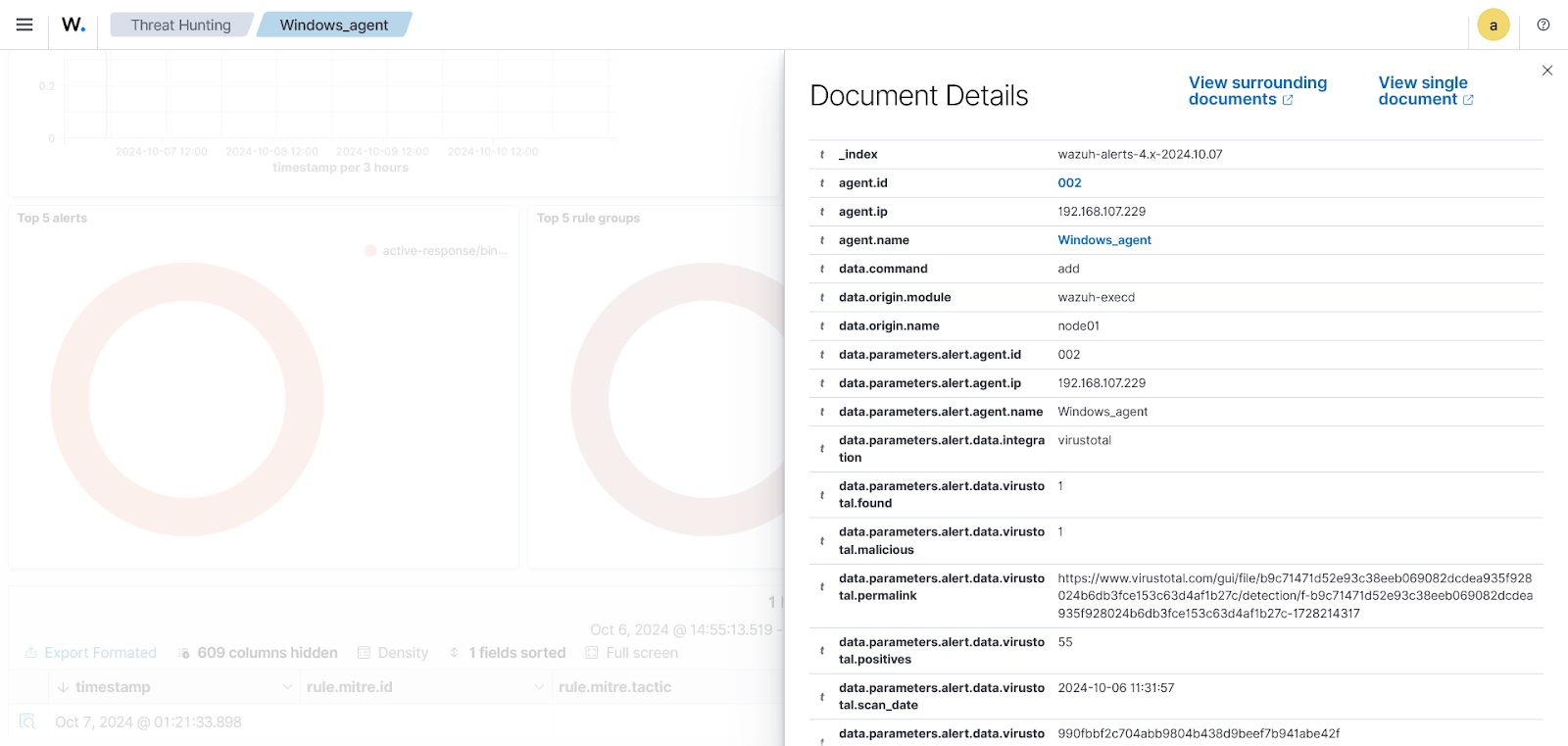This screenshot has width=1568, height=746.
Task: Select the node01 origin name value
Action: coord(1078,326)
